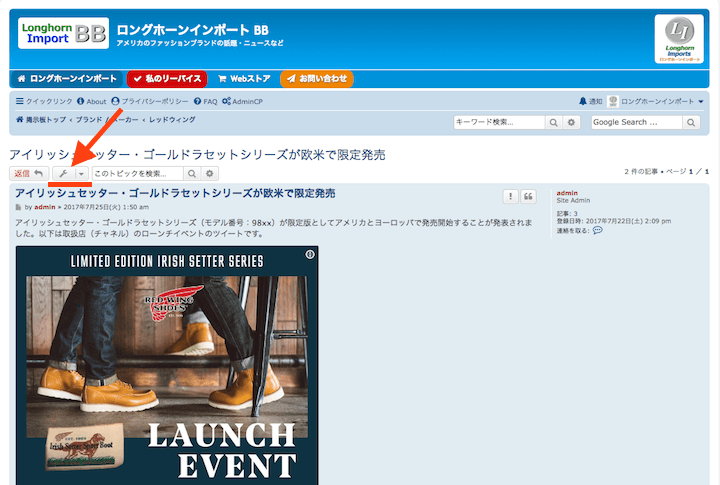Click the Limited Edition Irish Setter image
The width and height of the screenshot is (720, 485).
click(167, 365)
